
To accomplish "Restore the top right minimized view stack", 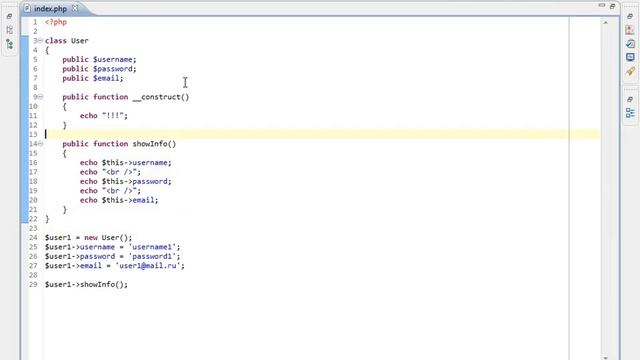I will 630,16.
